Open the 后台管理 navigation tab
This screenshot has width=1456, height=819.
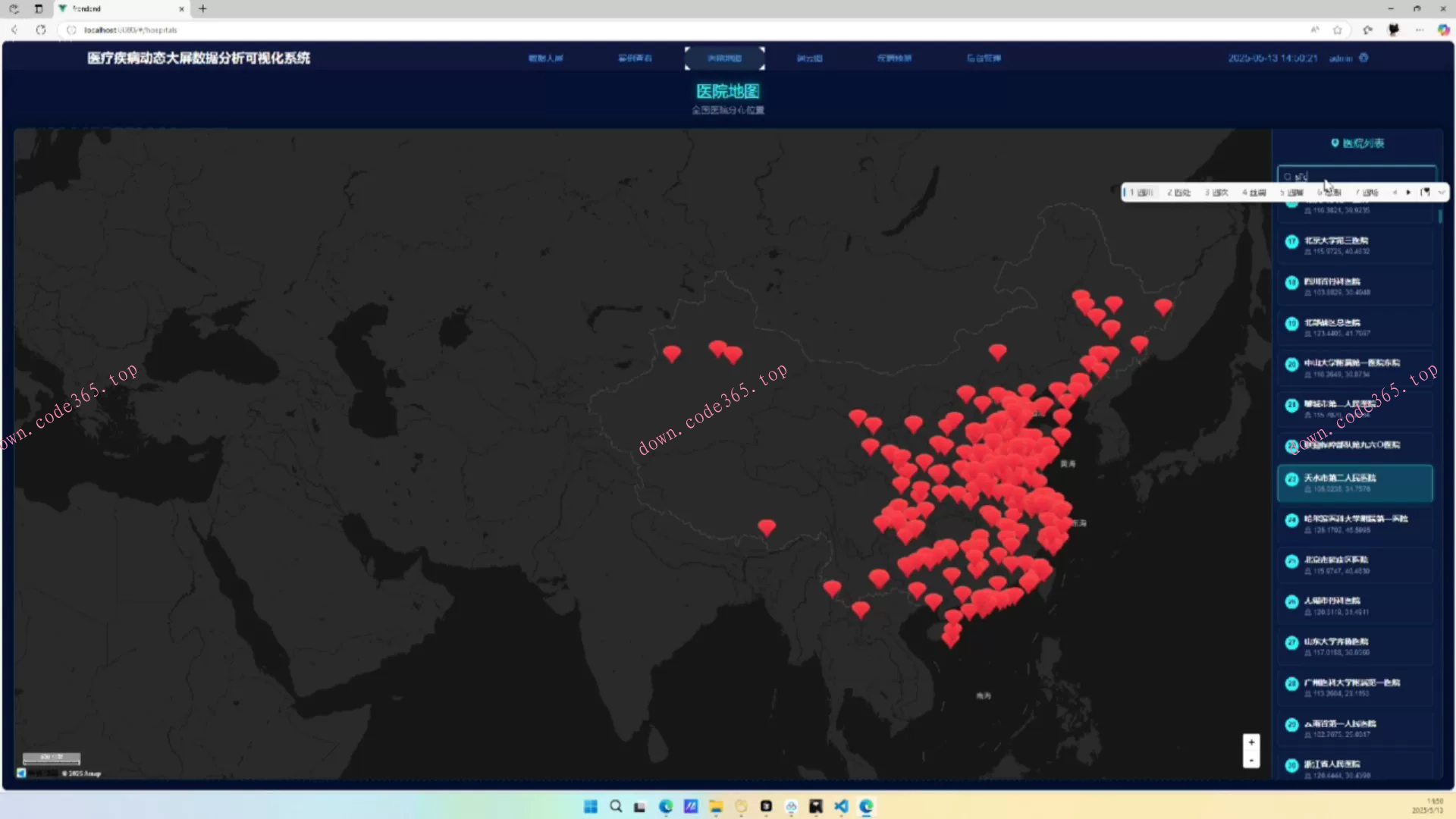coord(984,58)
